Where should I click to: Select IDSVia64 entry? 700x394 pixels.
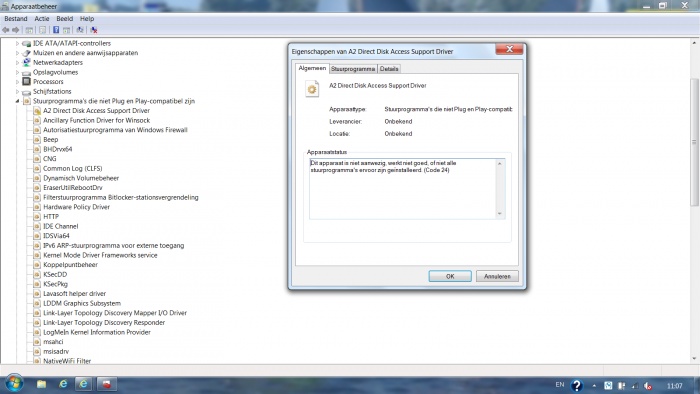pos(56,236)
